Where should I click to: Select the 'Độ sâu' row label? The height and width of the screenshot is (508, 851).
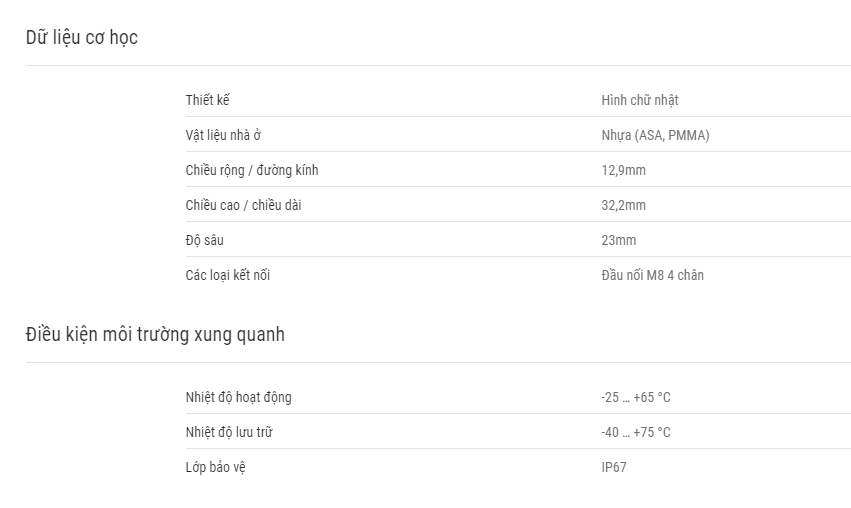205,240
